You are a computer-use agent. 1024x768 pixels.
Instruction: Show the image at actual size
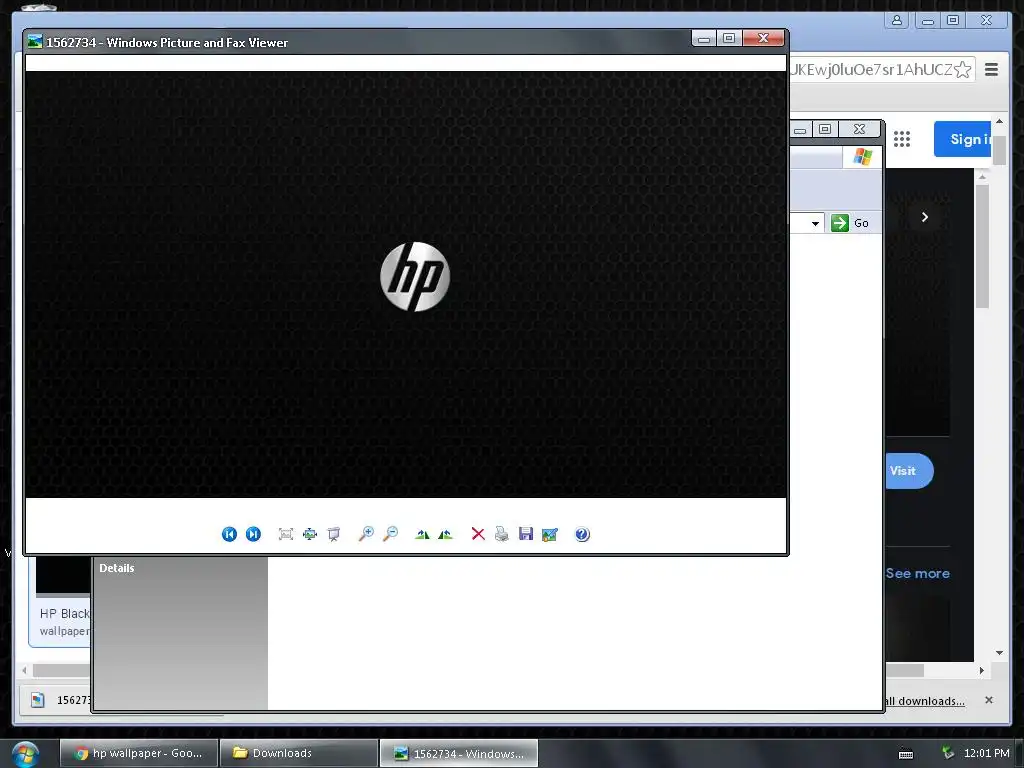pyautogui.click(x=310, y=534)
